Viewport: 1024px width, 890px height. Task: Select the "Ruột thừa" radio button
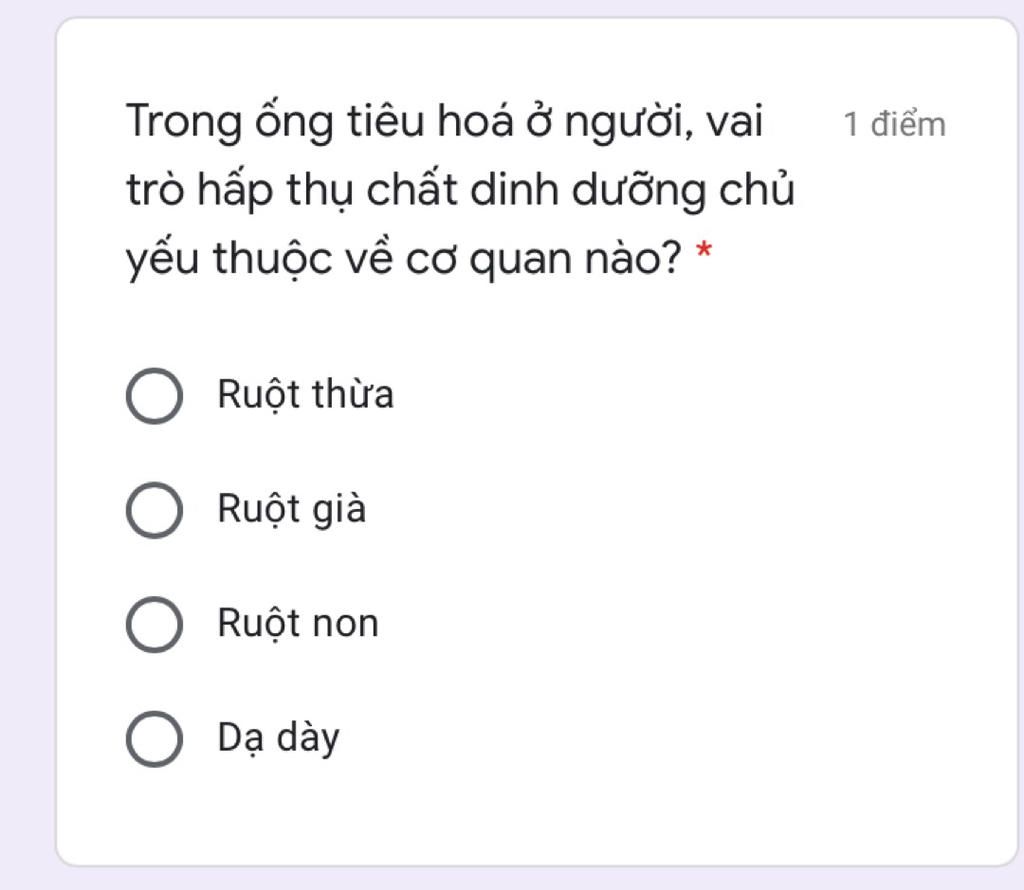pos(154,396)
